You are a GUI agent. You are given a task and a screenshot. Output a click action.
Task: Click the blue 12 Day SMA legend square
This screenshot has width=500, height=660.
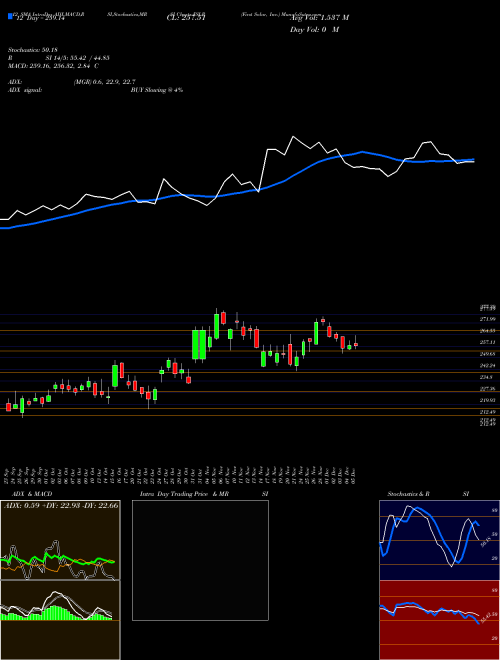[10, 17]
